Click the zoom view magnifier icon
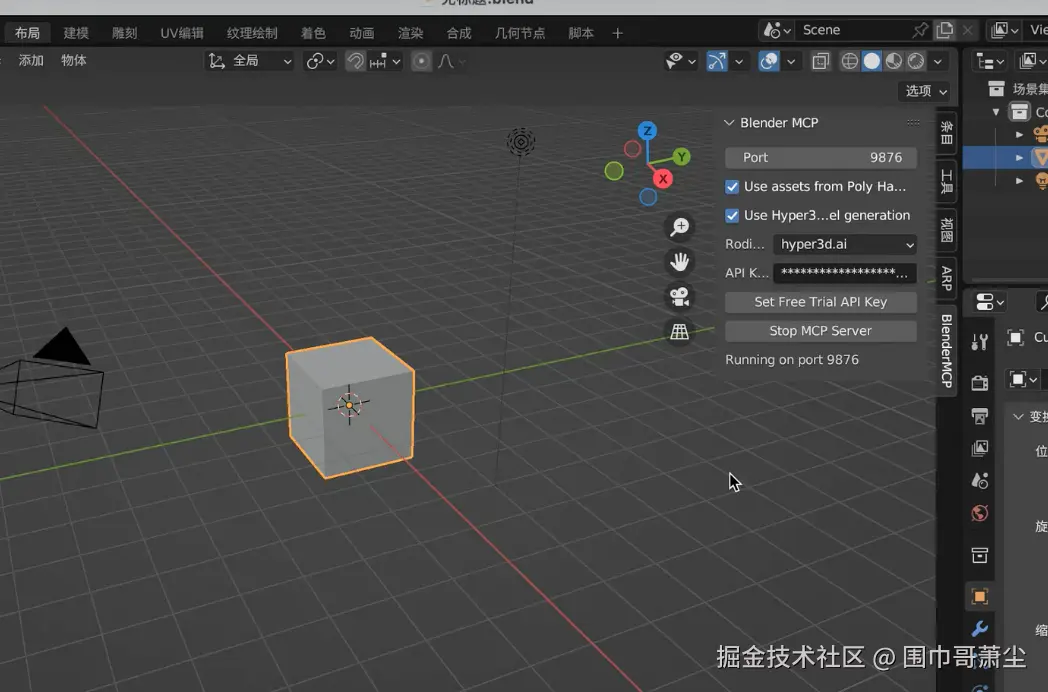This screenshot has width=1048, height=692. click(680, 227)
